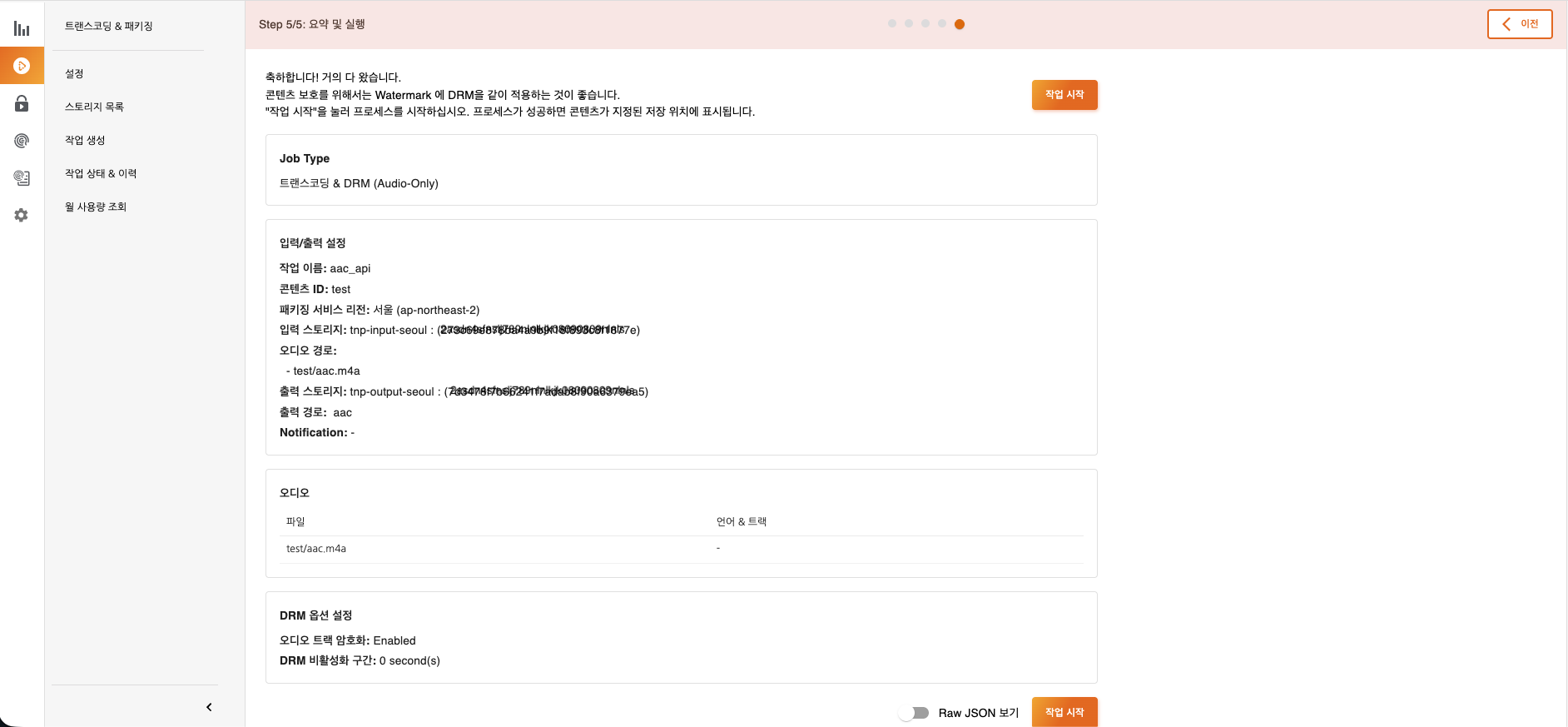Viewport: 1568px width, 727px height.
Task: Open the fingerprint document icon in sidebar
Action: tap(22, 177)
